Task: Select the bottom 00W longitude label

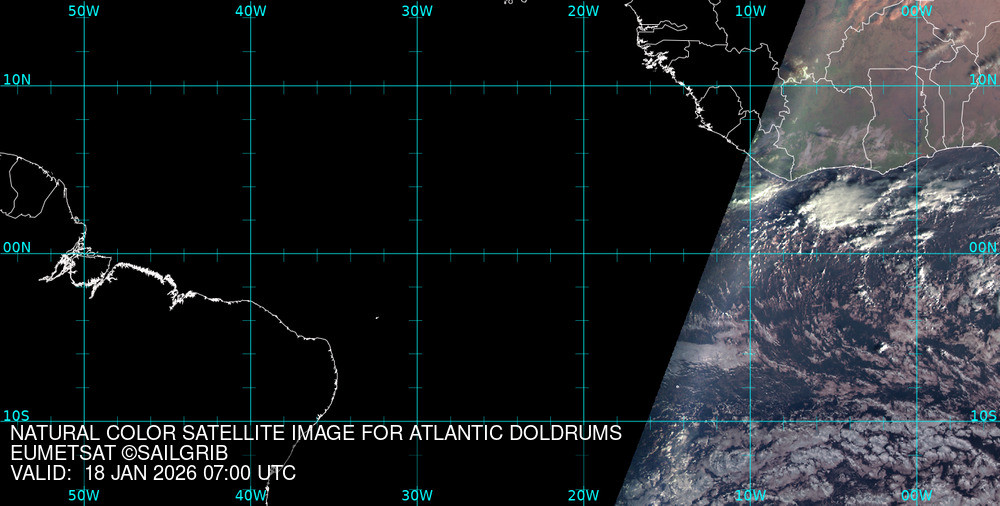Action: 916,495
